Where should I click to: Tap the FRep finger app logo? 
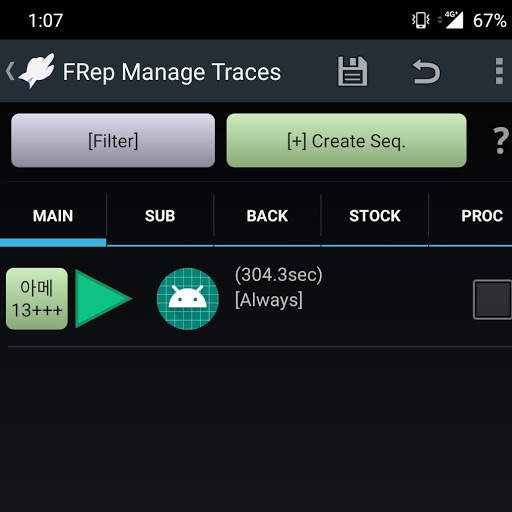pos(37,71)
